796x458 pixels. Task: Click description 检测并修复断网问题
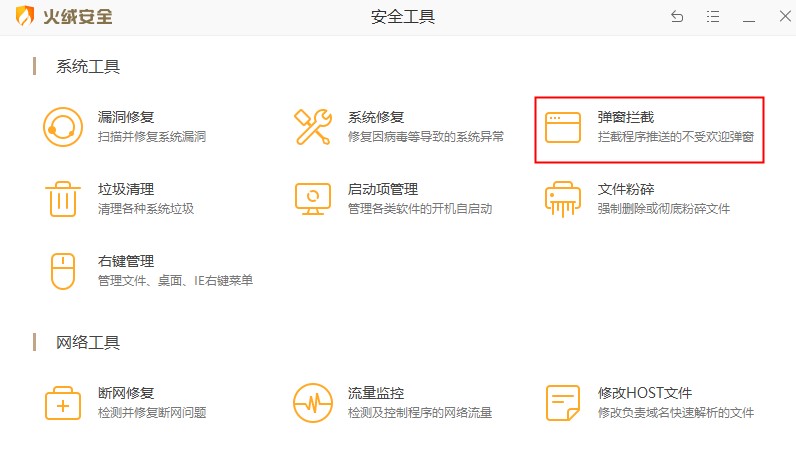point(152,412)
